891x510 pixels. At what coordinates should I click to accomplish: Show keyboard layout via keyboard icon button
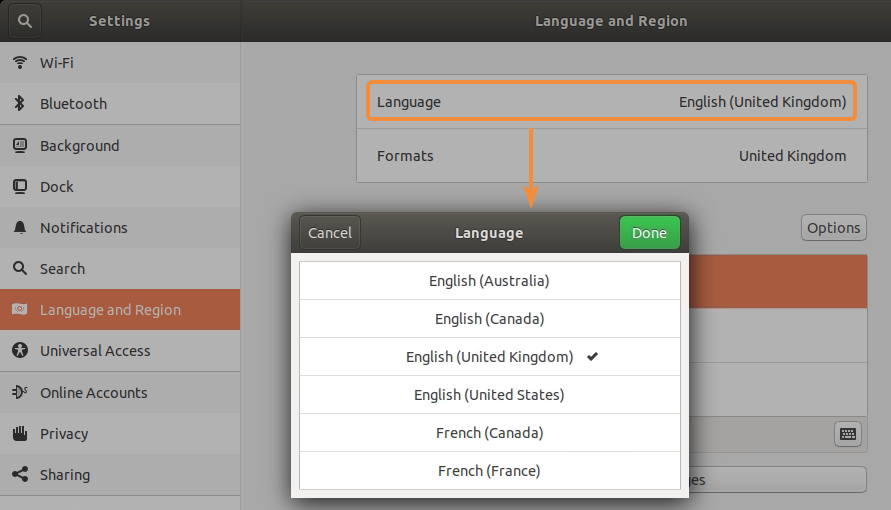[x=848, y=434]
